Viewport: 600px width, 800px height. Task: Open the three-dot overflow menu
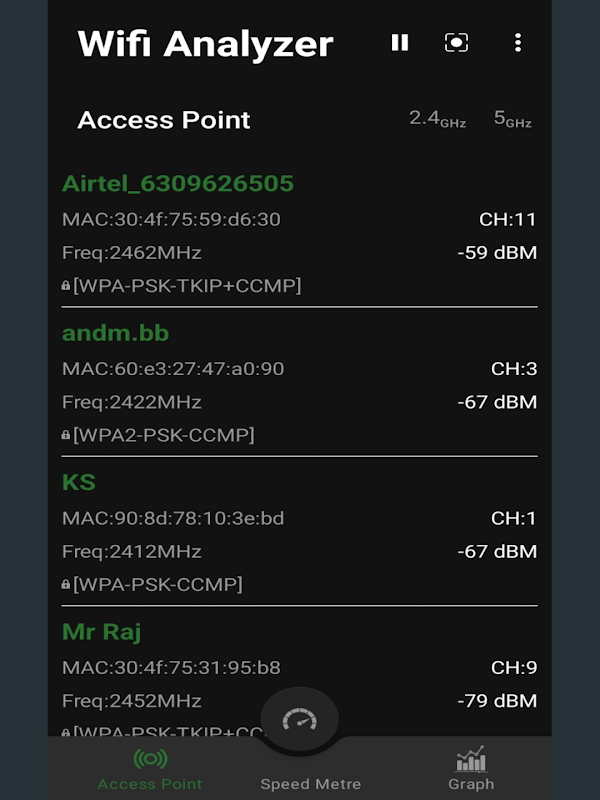coord(517,42)
